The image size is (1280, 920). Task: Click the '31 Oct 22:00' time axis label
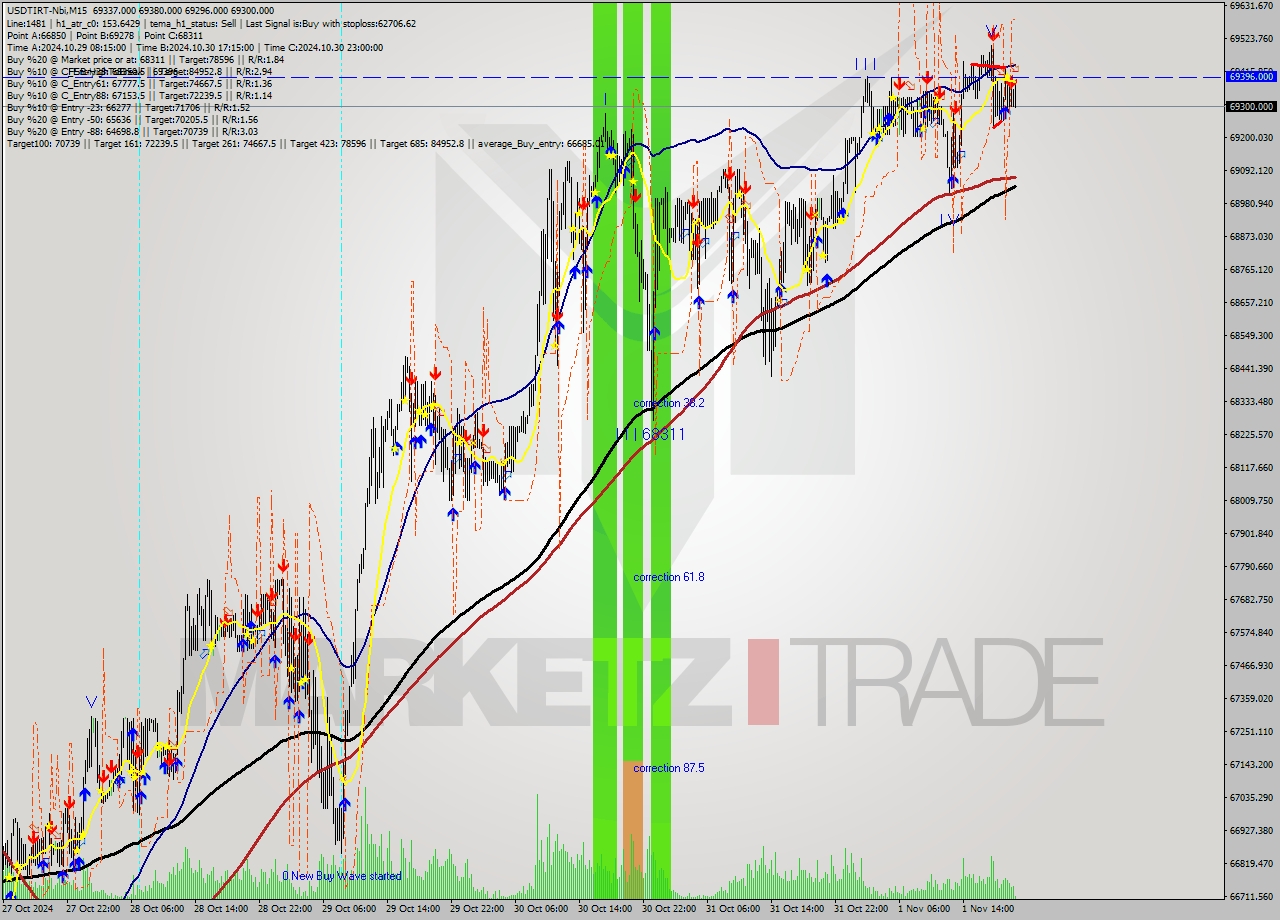(x=861, y=909)
